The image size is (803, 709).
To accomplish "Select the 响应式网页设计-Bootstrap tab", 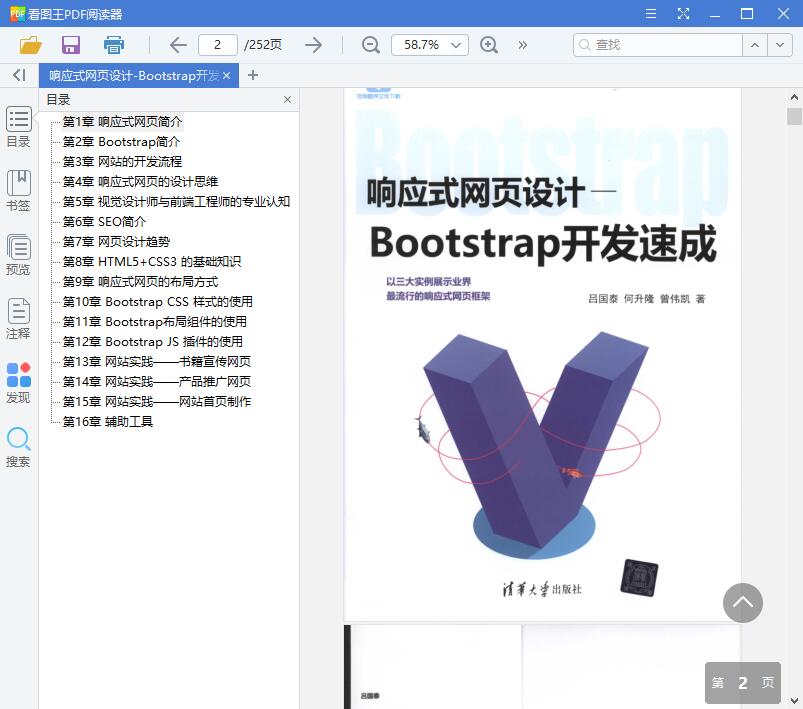I will coord(130,75).
